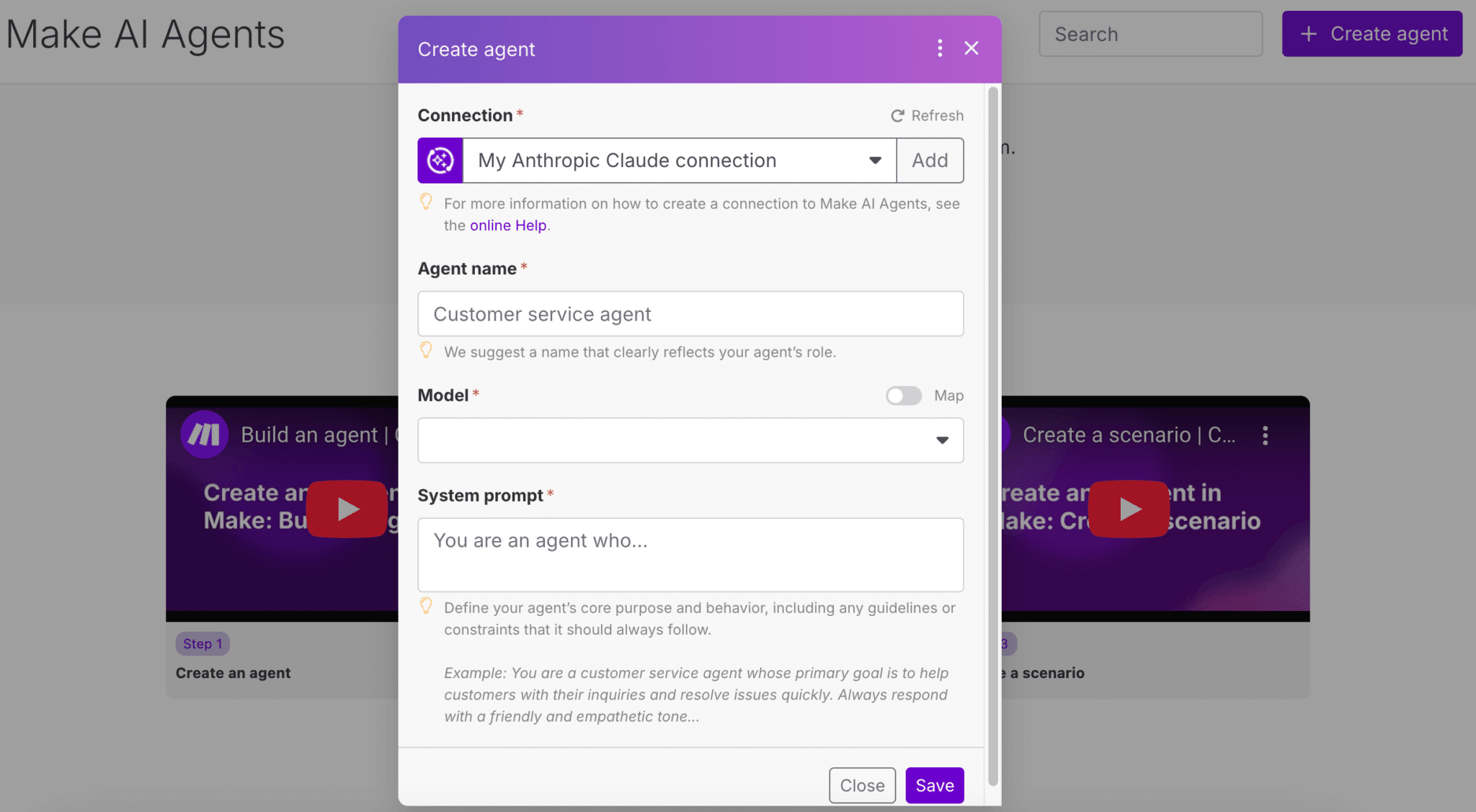Click the Create agent button in page header
1476x812 pixels.
1372,34
